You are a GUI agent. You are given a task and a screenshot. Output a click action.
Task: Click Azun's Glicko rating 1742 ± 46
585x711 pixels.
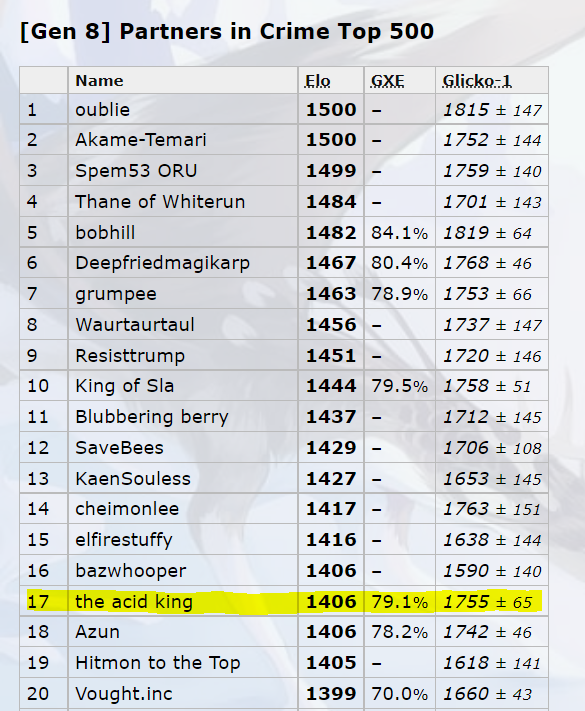pyautogui.click(x=487, y=632)
